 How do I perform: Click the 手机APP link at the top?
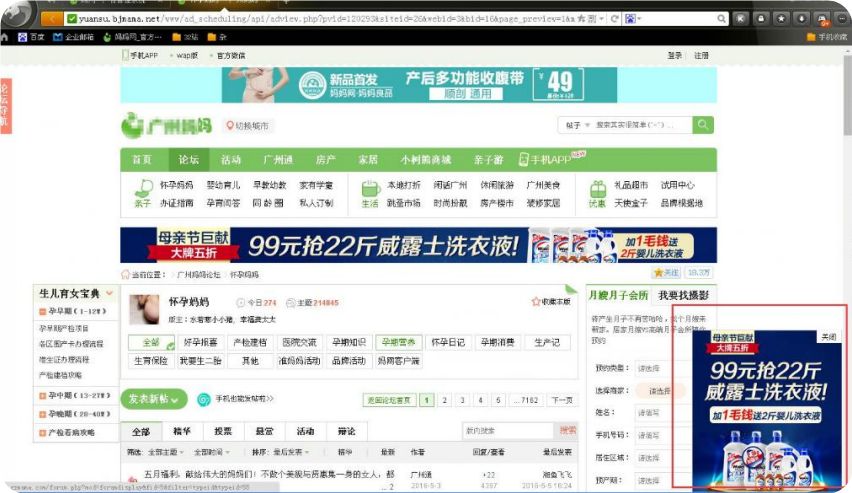point(140,55)
